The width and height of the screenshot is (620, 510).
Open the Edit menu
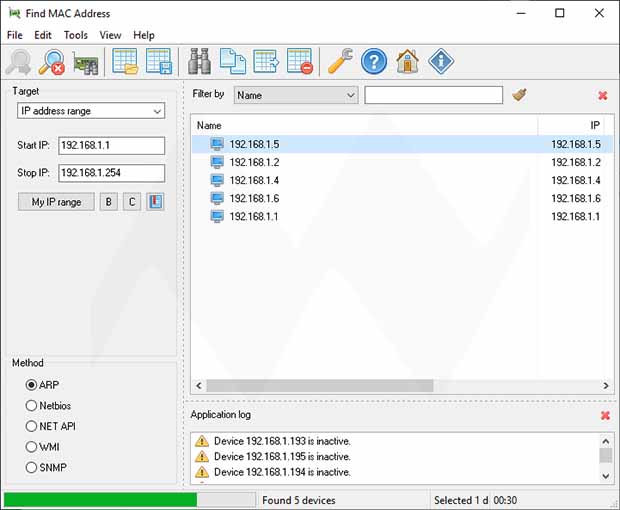point(43,35)
